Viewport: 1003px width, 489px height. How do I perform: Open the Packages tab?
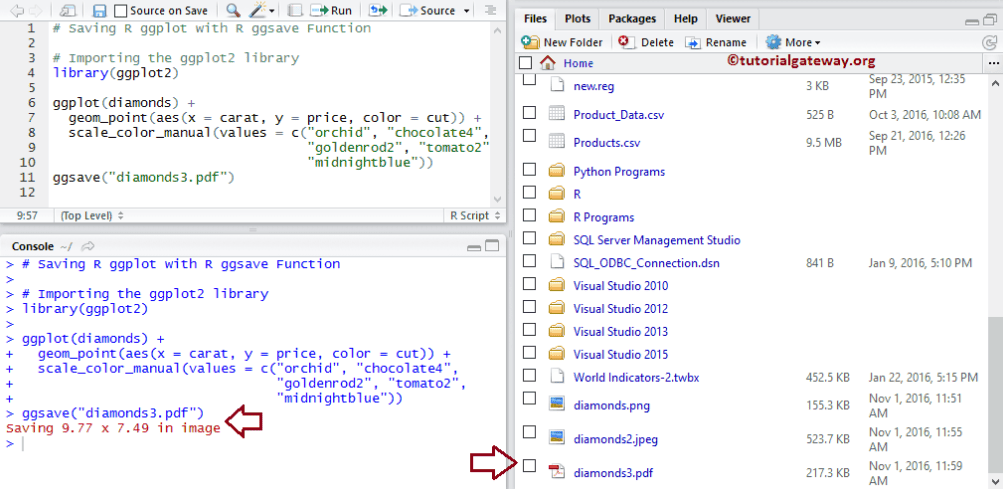632,19
